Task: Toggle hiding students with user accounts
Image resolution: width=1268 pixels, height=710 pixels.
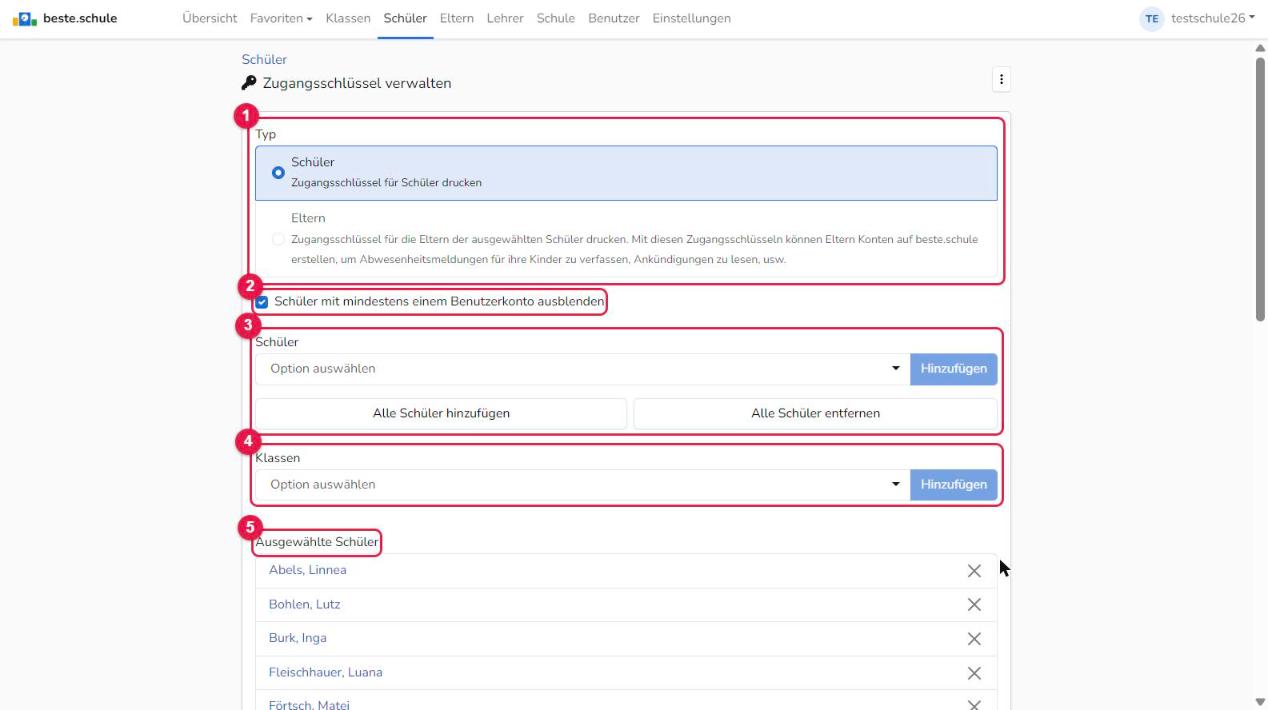Action: 262,301
